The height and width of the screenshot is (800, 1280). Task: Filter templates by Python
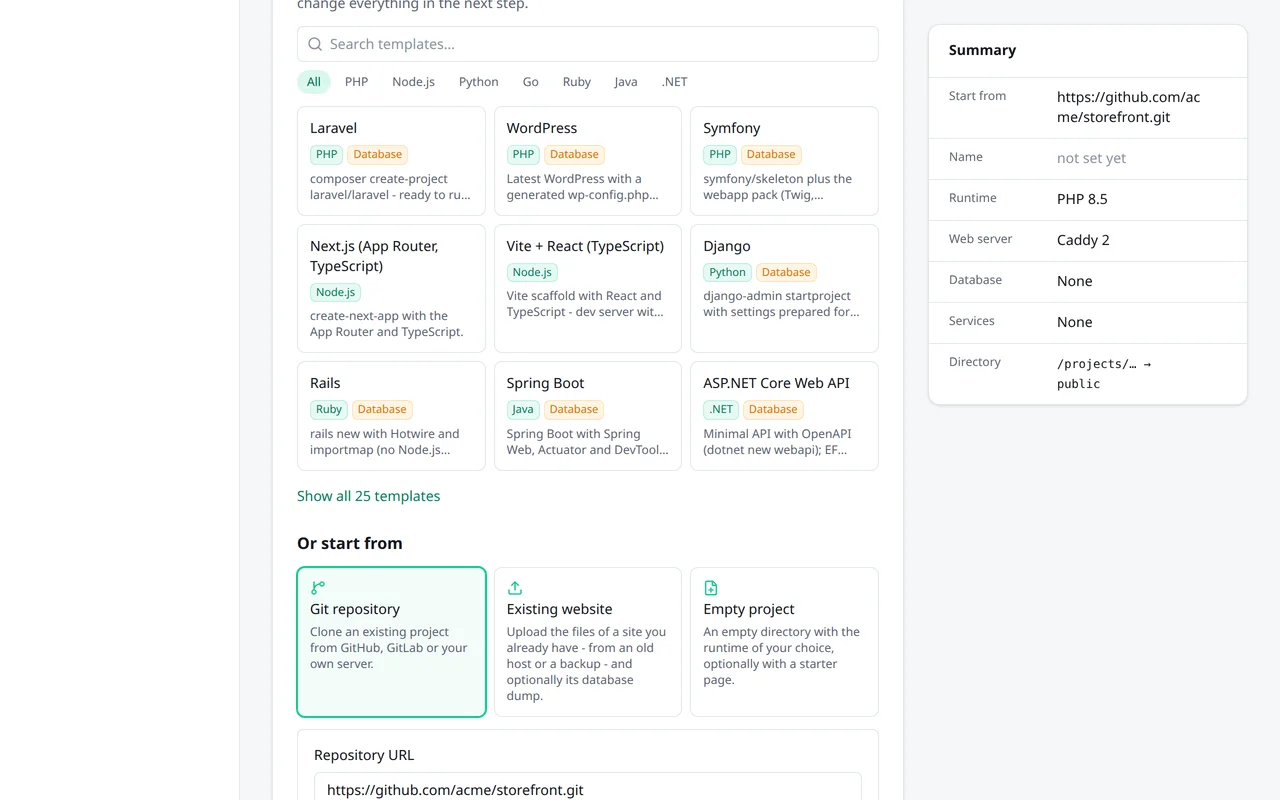479,82
